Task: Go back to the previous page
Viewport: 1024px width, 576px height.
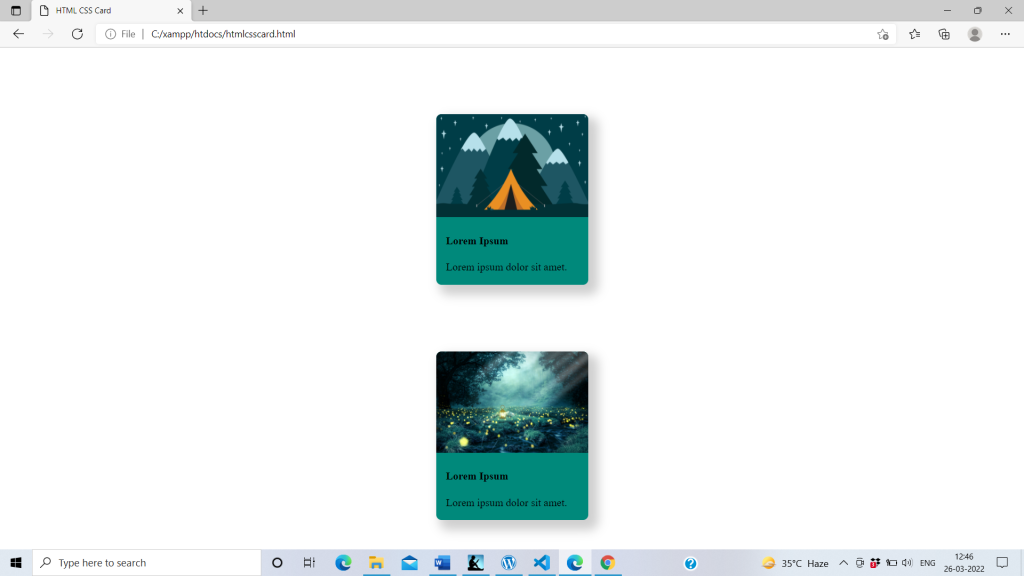Action: 18,34
